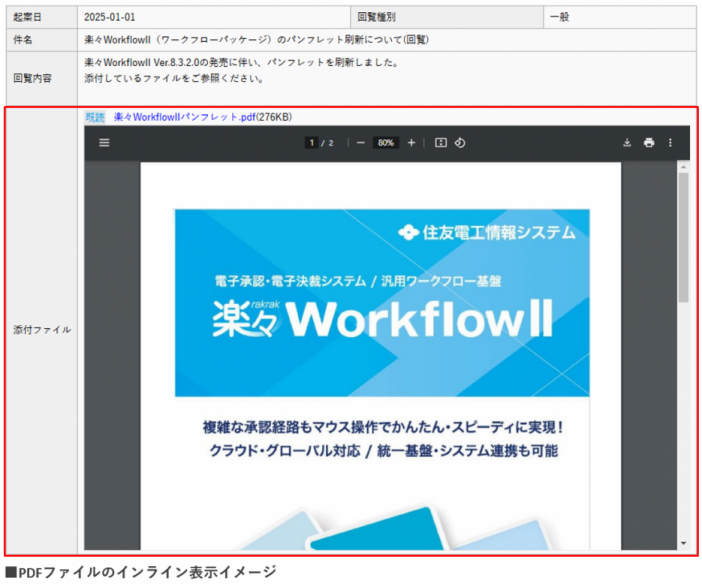Click the page number input field
Screen dimensions: 702x584
click(x=311, y=143)
